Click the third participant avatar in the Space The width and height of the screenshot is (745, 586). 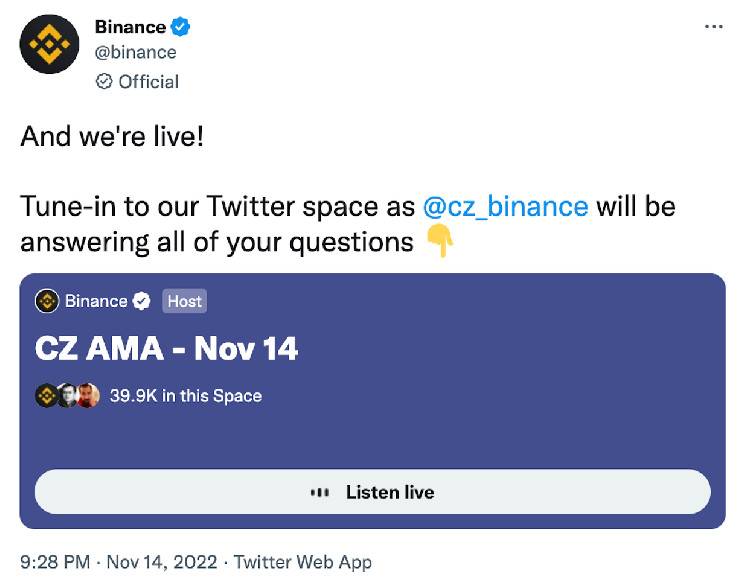(x=88, y=396)
